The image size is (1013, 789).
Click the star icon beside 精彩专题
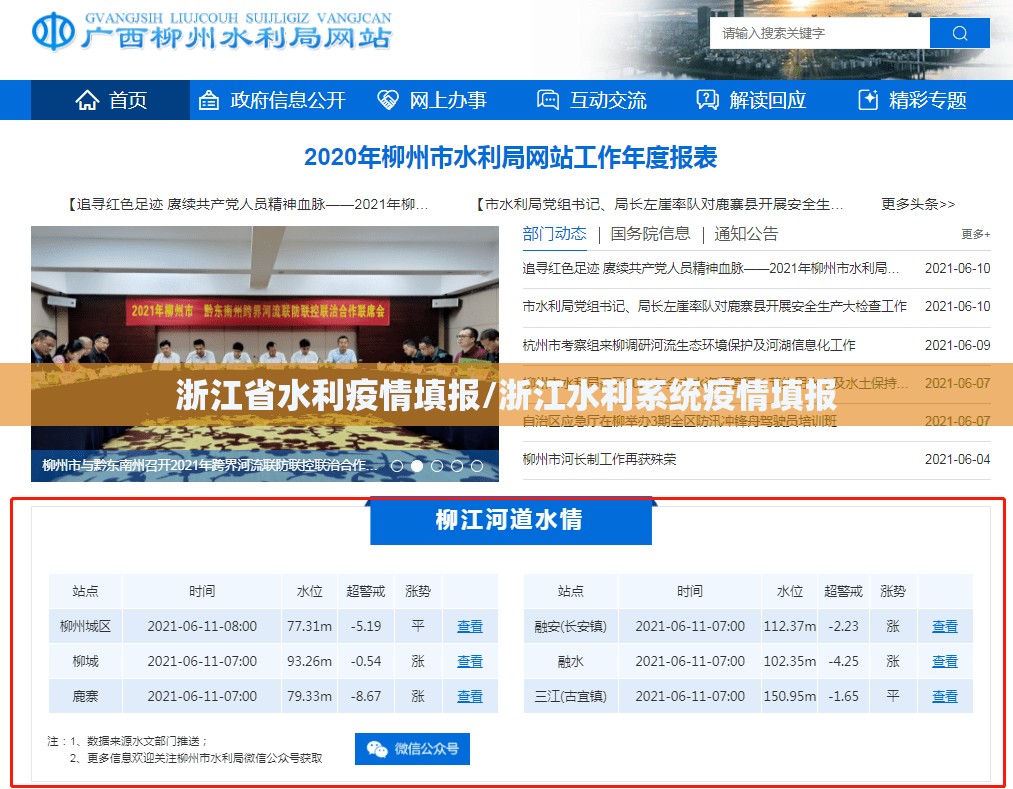click(868, 100)
